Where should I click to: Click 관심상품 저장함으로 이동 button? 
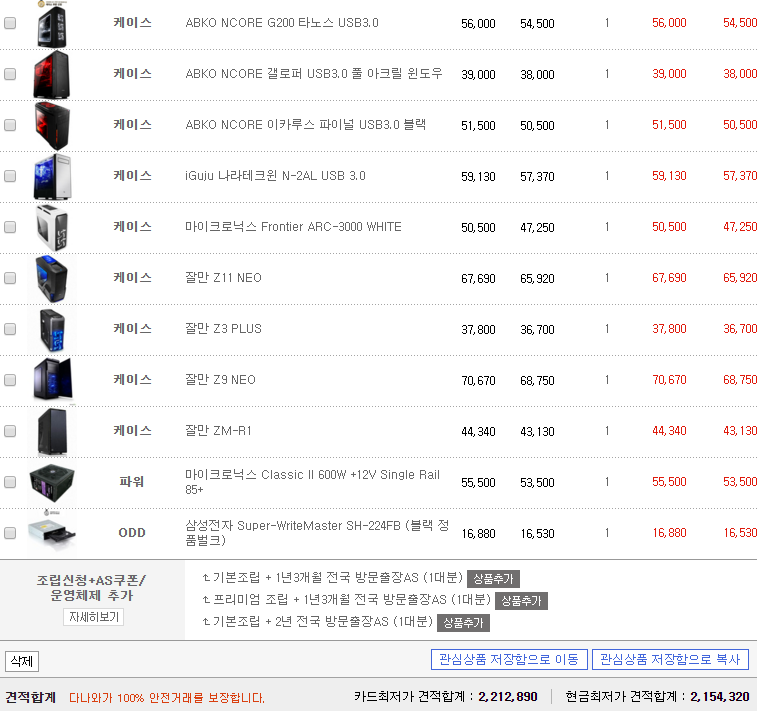509,659
